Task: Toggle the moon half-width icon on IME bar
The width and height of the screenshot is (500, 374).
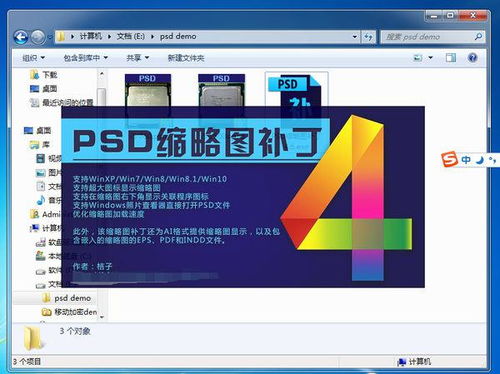Action: pyautogui.click(x=479, y=160)
